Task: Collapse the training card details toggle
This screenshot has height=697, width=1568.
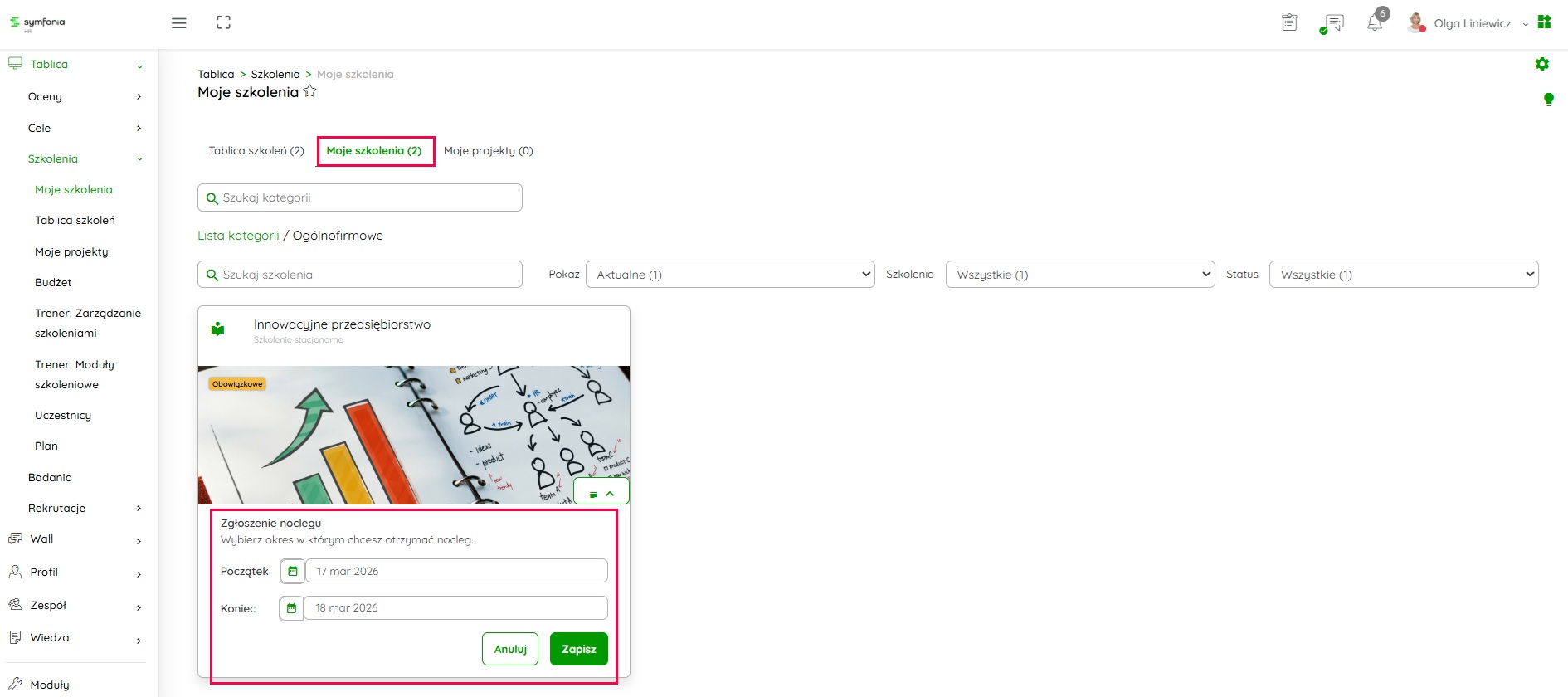Action: pyautogui.click(x=601, y=493)
